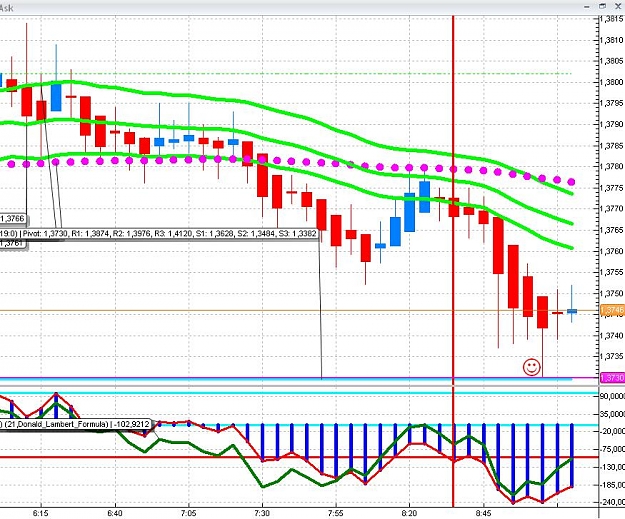Click the 1,3810 price axis label
Screen dimensions: 625x519
coord(613,40)
